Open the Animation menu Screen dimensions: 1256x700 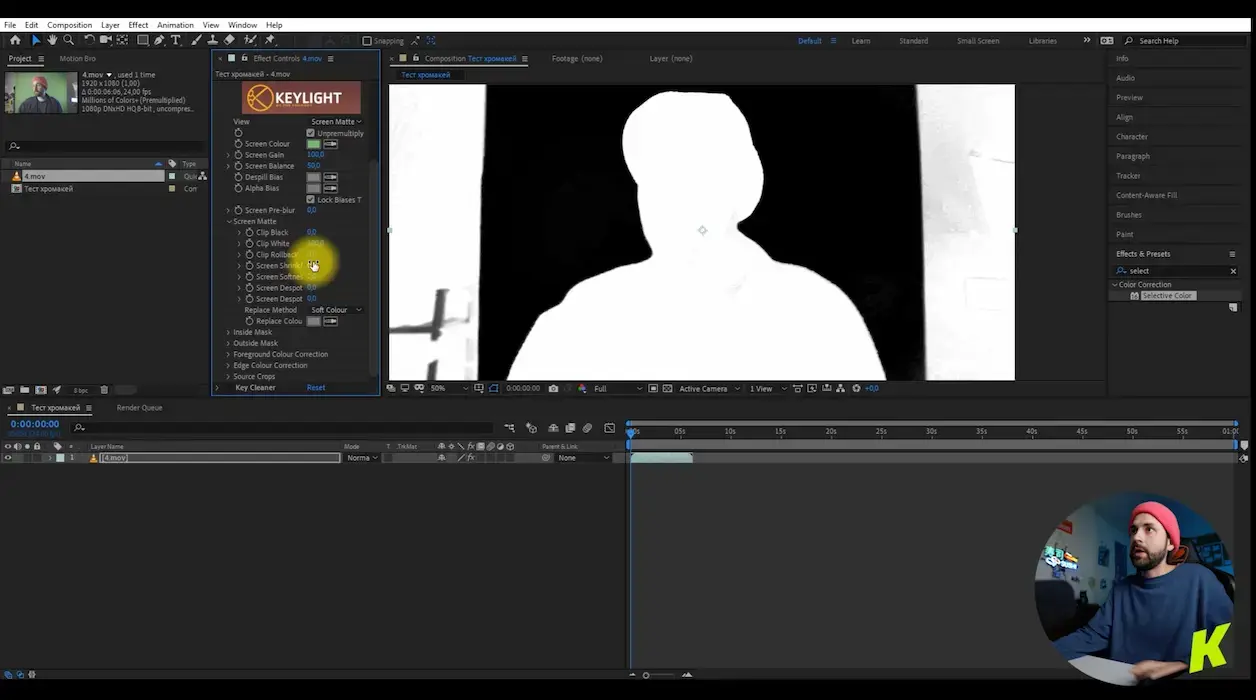tap(175, 25)
